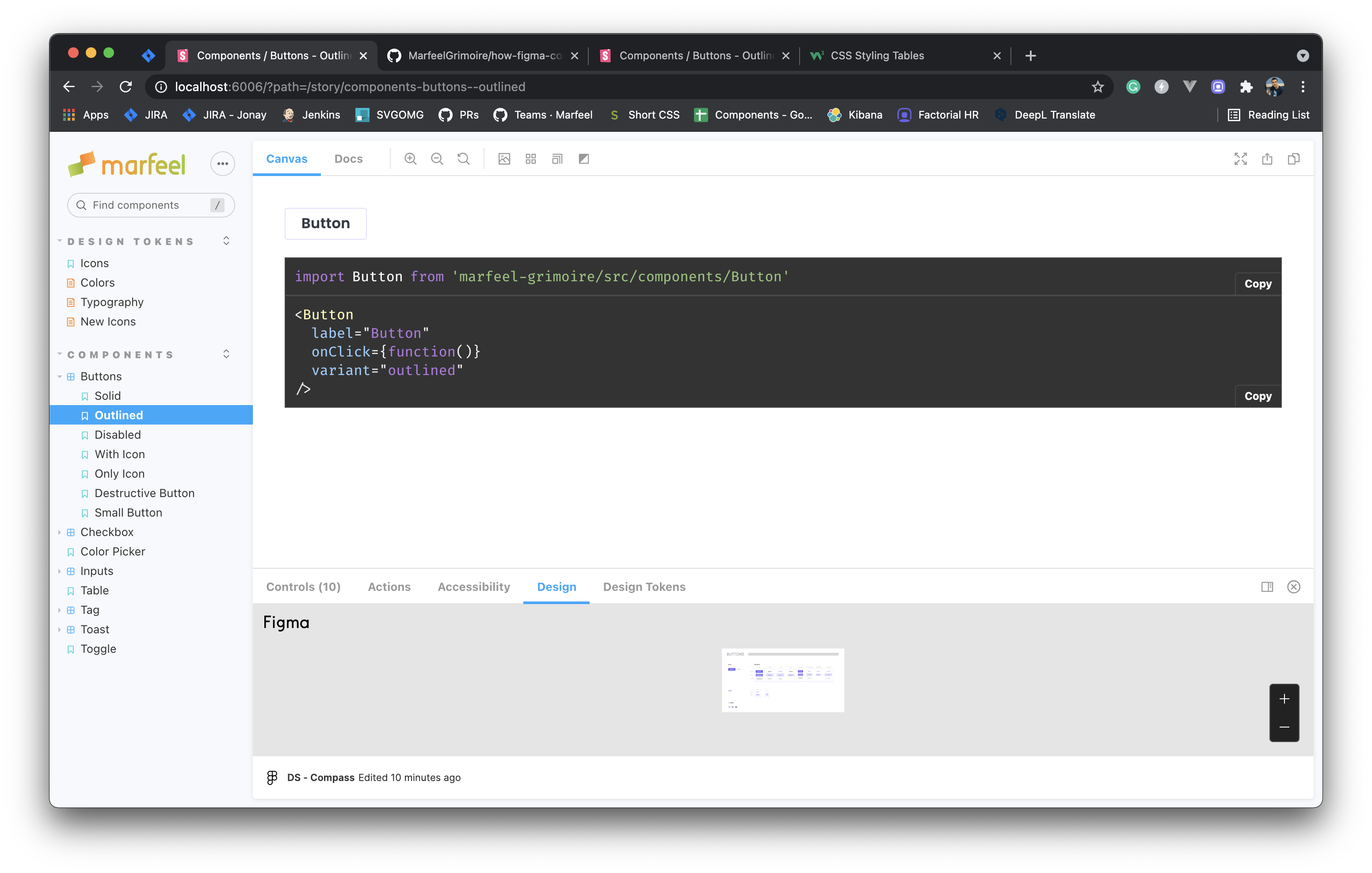1372x873 pixels.
Task: Zoom in the Figma preview with plus
Action: pos(1284,699)
